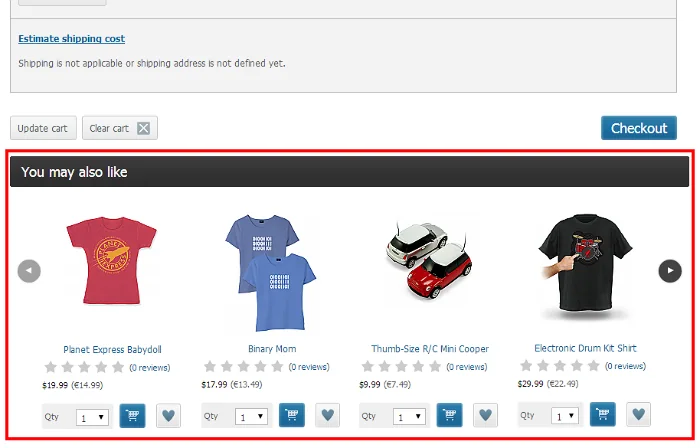
Task: Open Binary Mom product link
Action: click(272, 348)
